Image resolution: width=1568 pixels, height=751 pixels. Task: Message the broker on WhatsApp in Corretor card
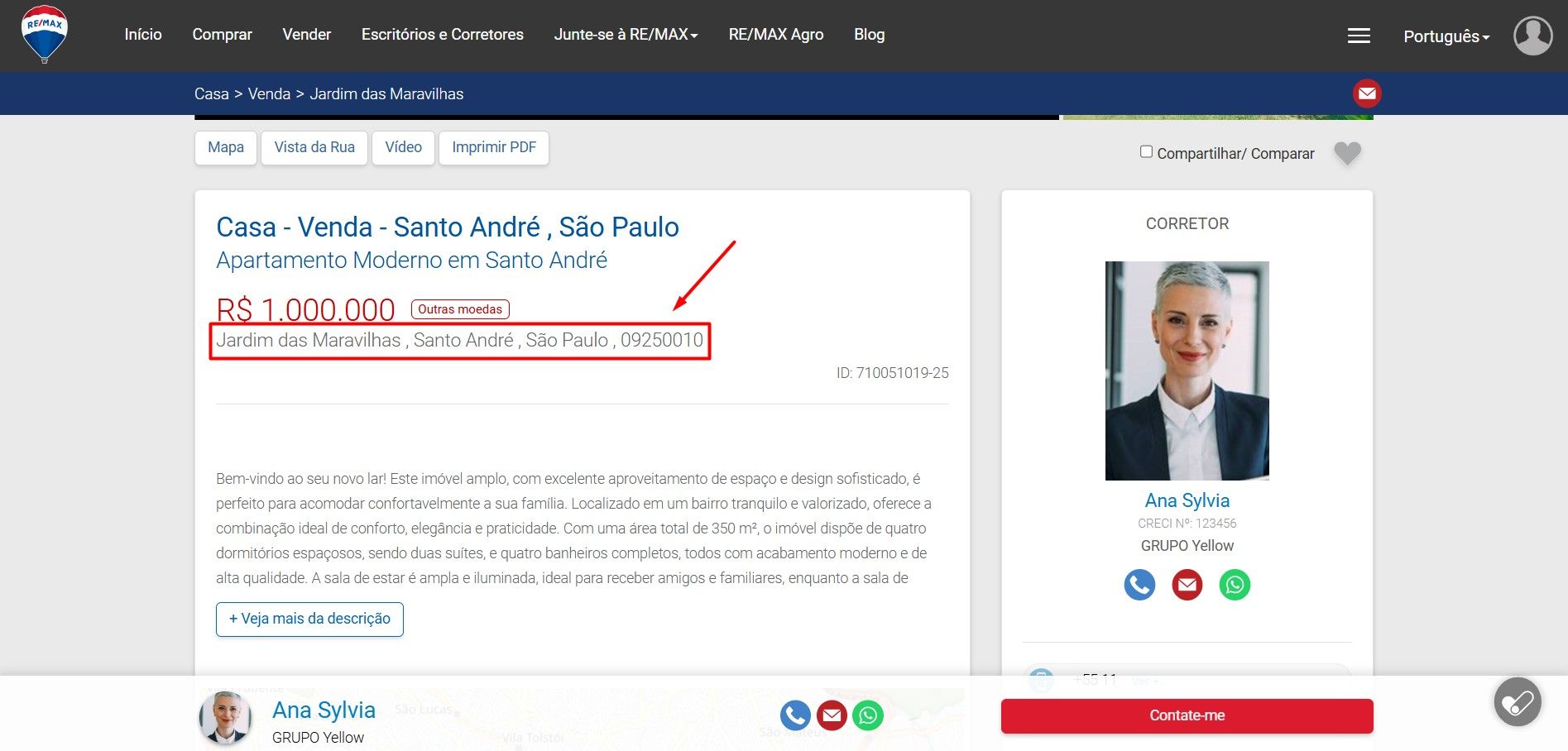coord(1235,585)
